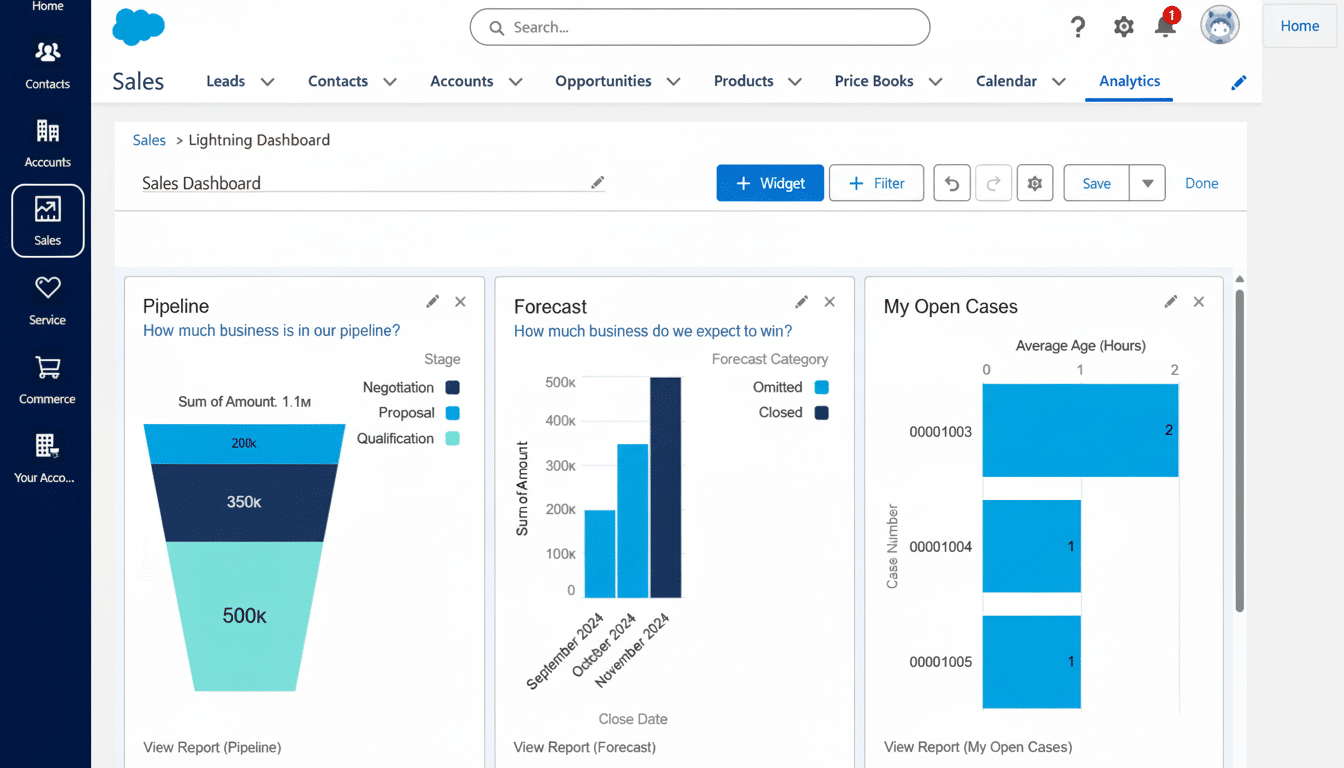Screen dimensions: 1344x768
Task: Switch to the Analytics tab
Action: [x=1129, y=81]
